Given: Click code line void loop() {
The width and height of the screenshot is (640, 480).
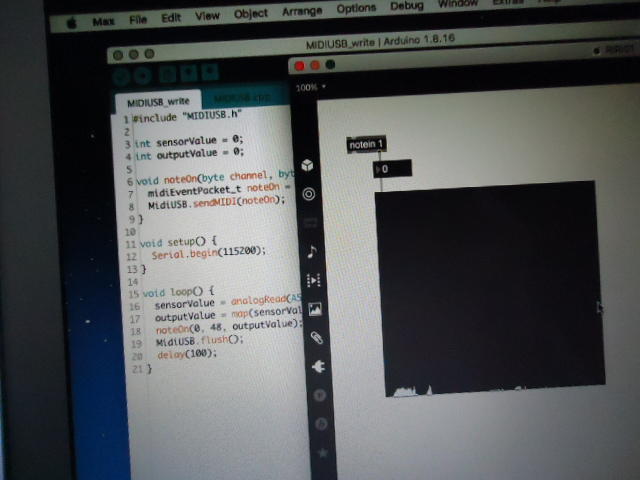Looking at the screenshot, I should 178,293.
